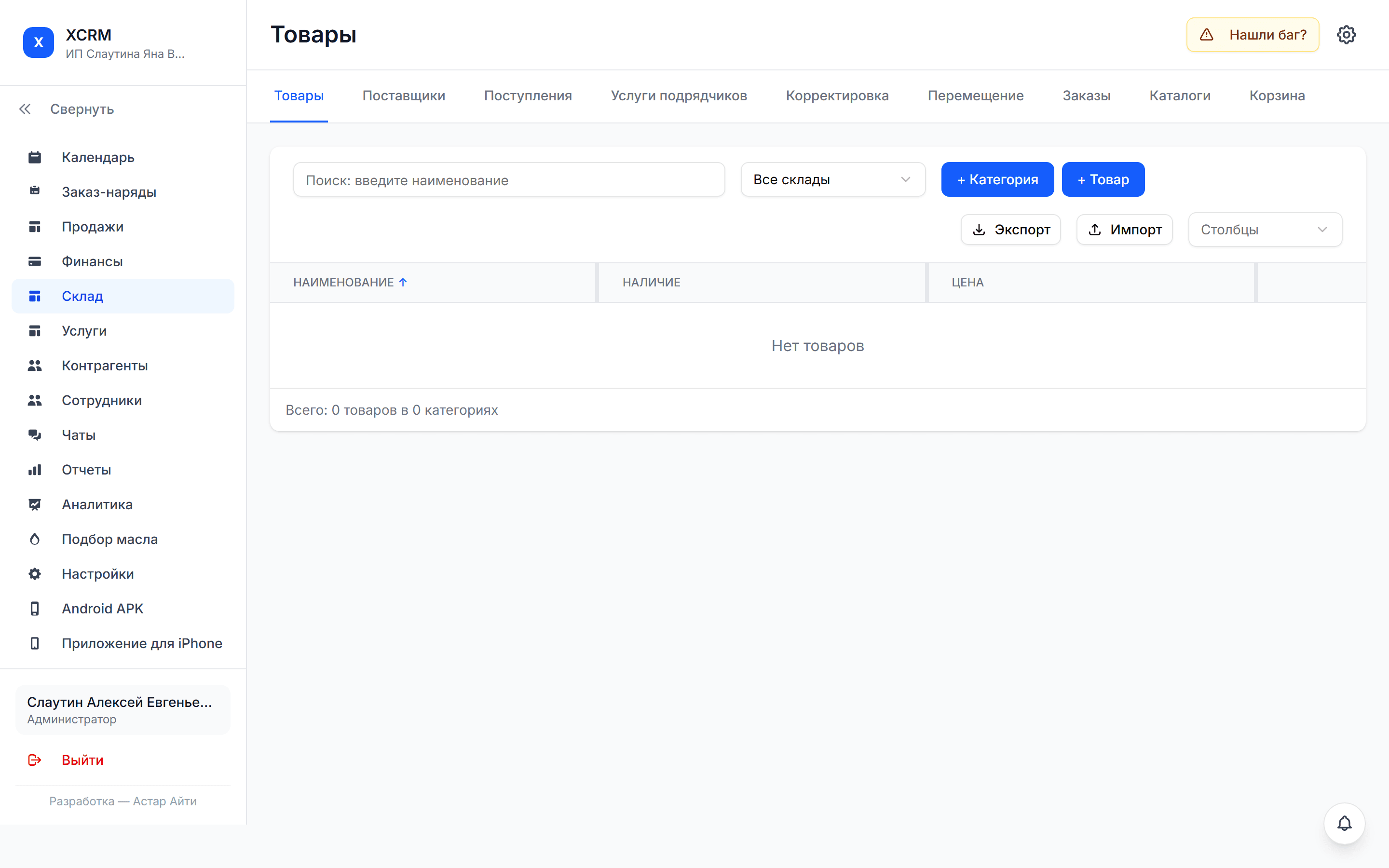Click the НАЛИЧИЕ column header
This screenshot has width=1389, height=868.
[x=652, y=283]
